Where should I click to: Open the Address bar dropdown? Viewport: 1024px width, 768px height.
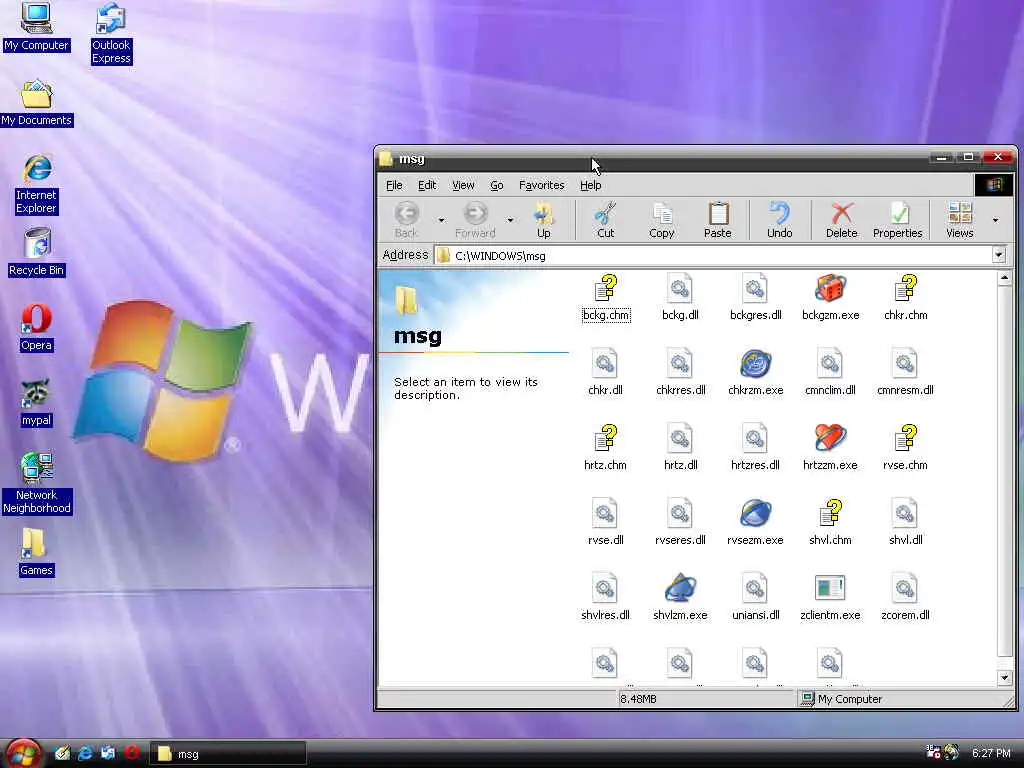tap(999, 255)
